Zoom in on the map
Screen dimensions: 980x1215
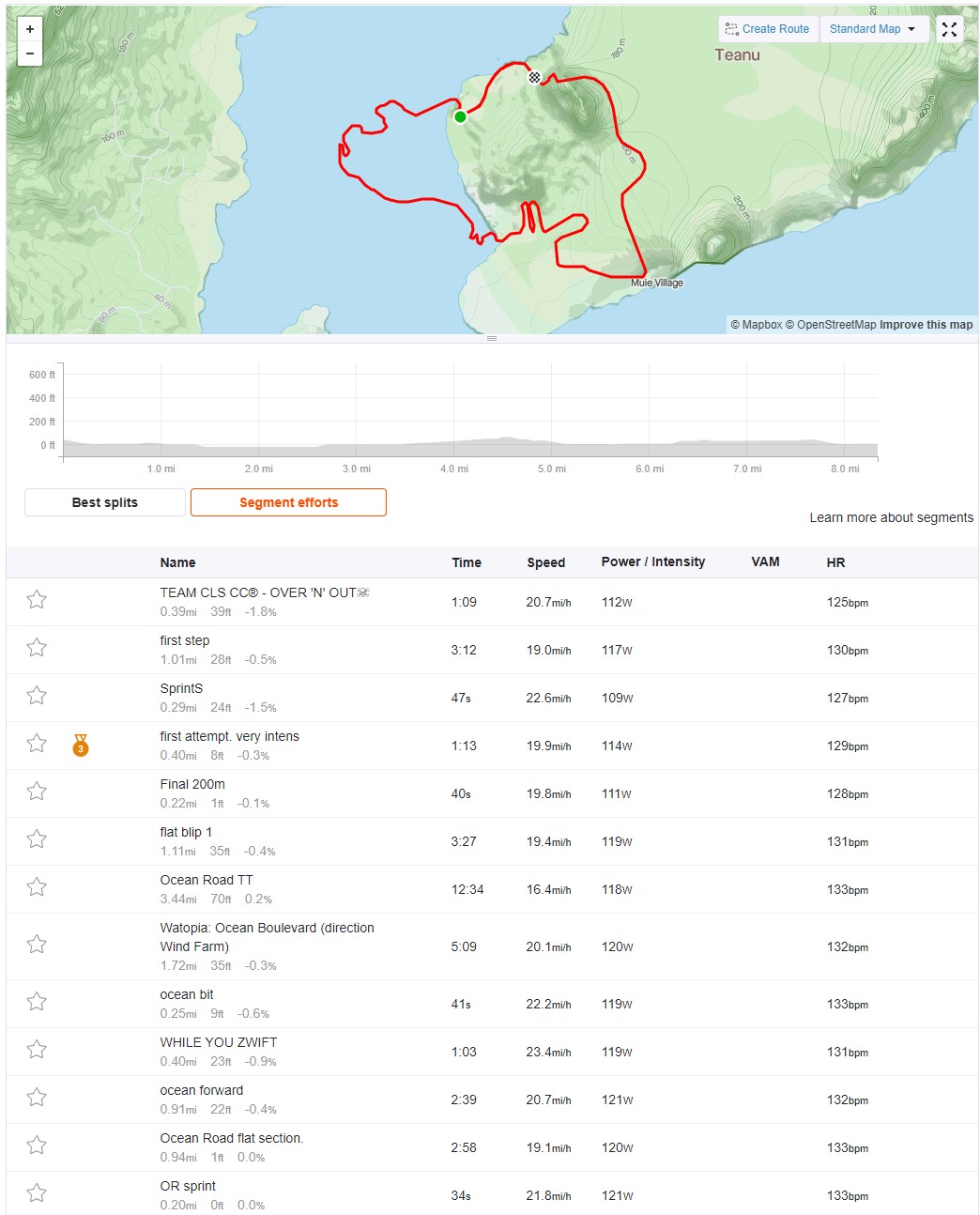[x=30, y=29]
